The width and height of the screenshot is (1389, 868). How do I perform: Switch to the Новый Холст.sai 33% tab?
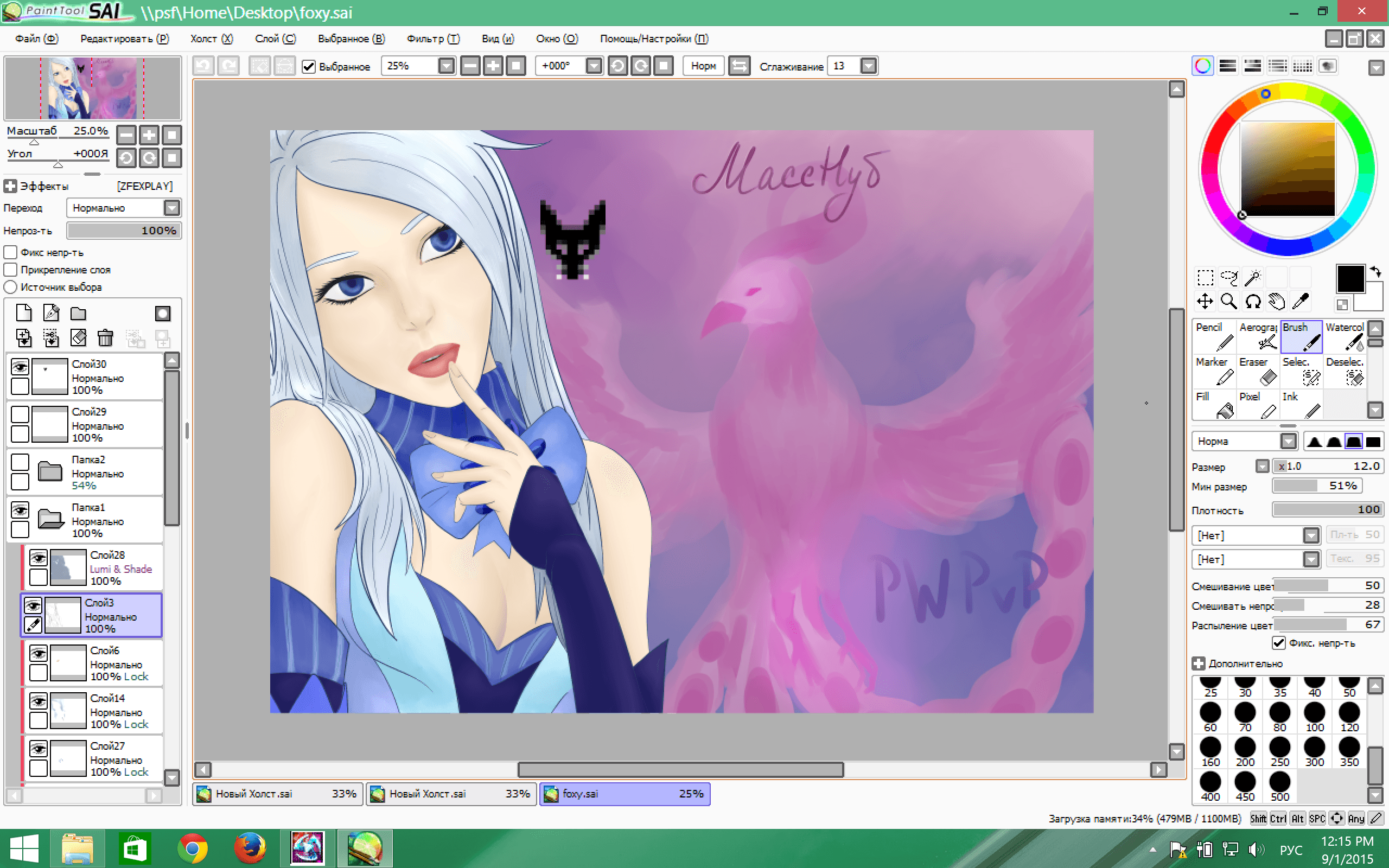point(278,794)
